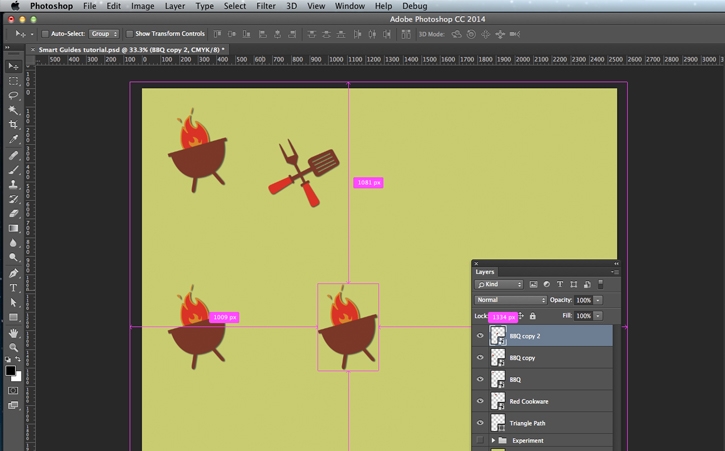Activate the Zoom tool
Viewport: 725px width, 451px height.
tap(13, 348)
